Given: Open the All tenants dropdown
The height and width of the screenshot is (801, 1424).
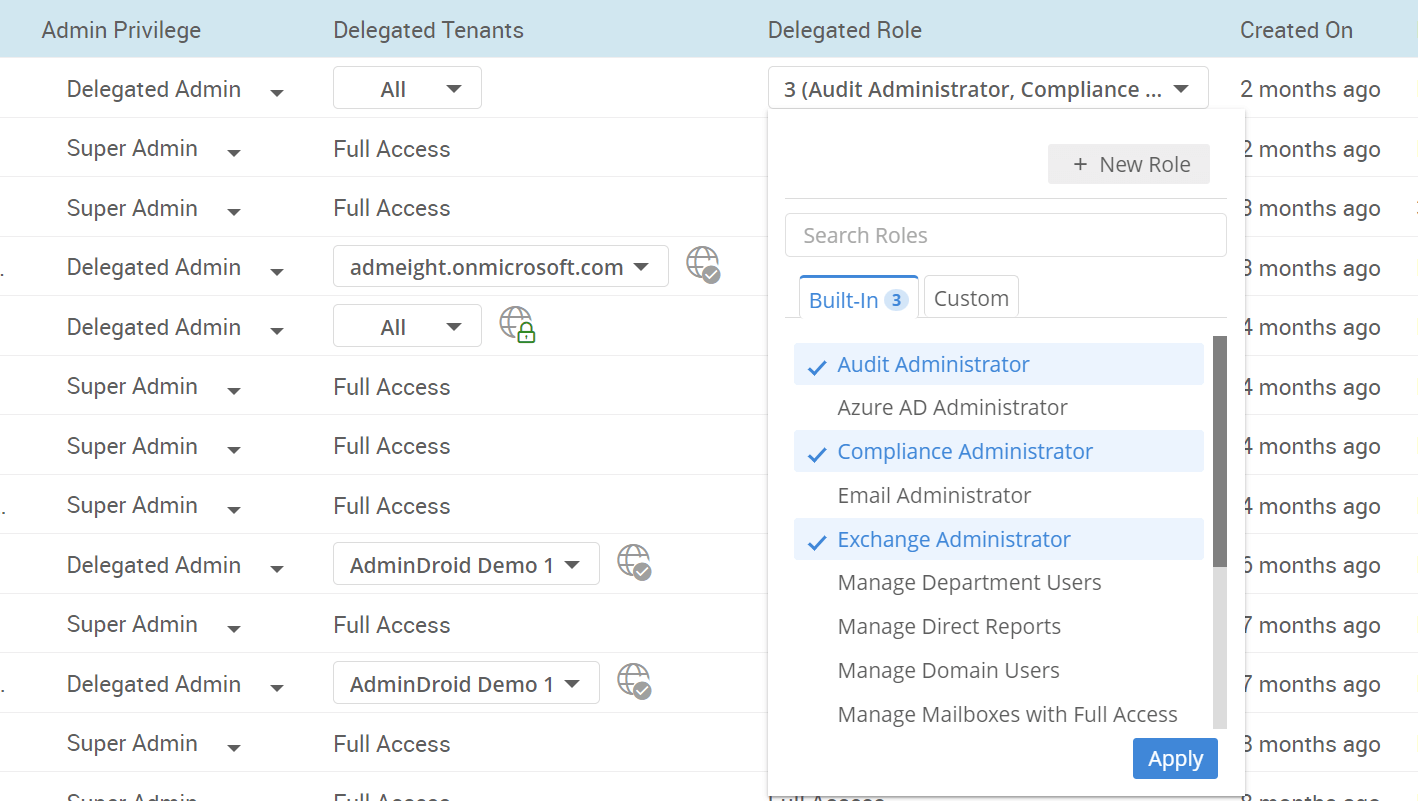Looking at the screenshot, I should tap(406, 87).
